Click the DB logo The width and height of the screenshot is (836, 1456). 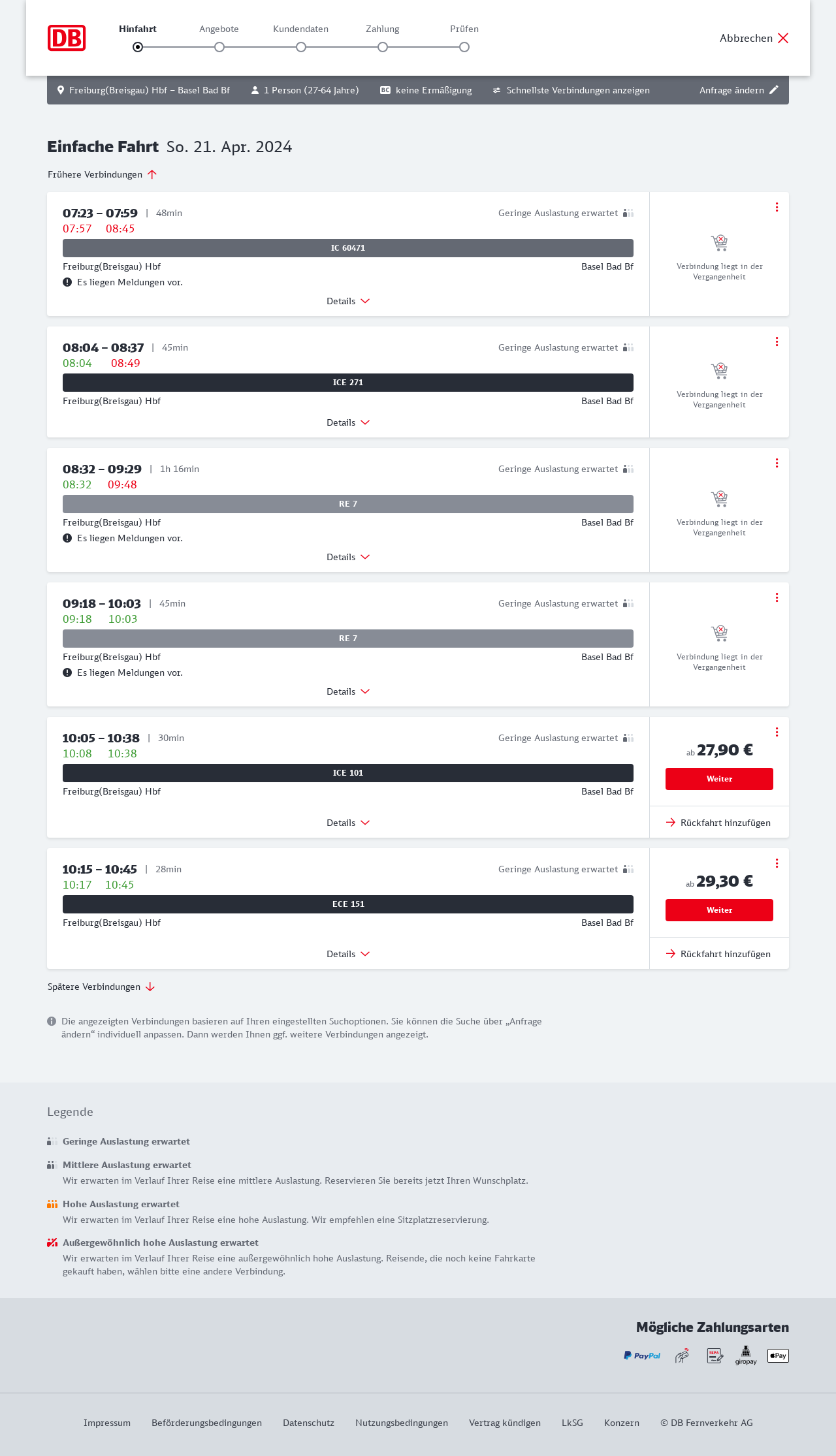[x=67, y=38]
